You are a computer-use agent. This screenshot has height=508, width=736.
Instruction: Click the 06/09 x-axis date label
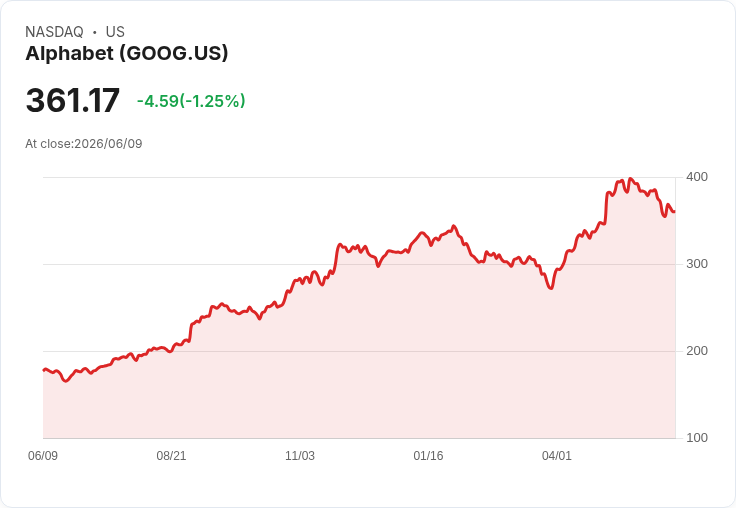[43, 455]
